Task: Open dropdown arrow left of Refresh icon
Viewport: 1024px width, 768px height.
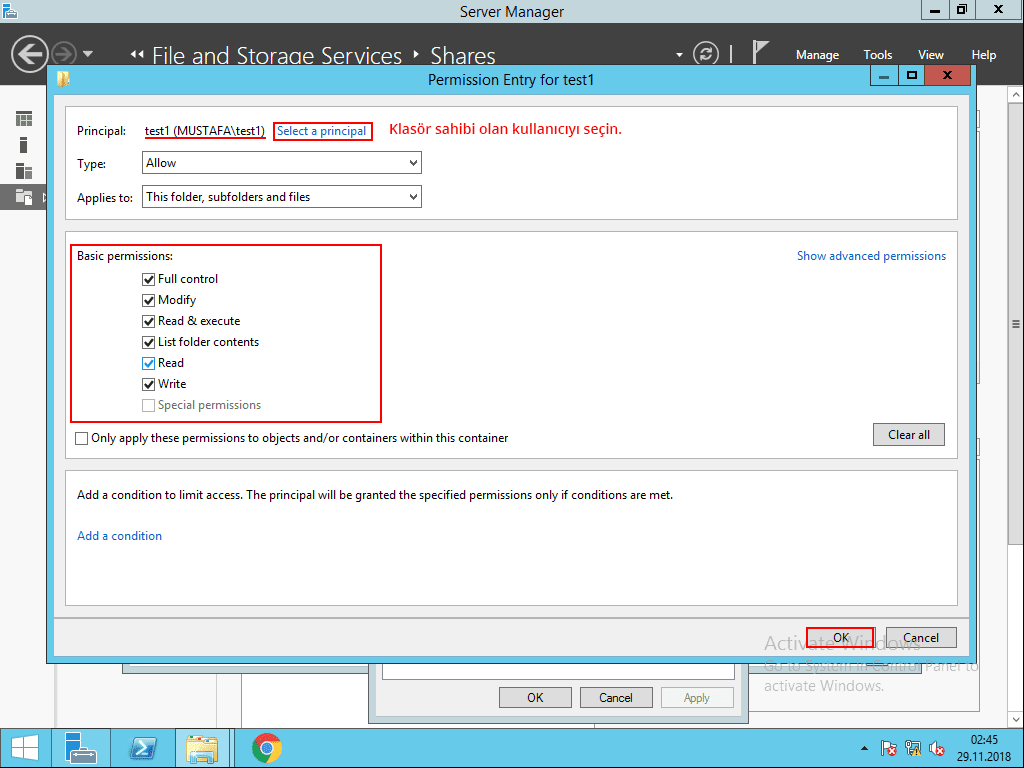Action: pyautogui.click(x=679, y=55)
